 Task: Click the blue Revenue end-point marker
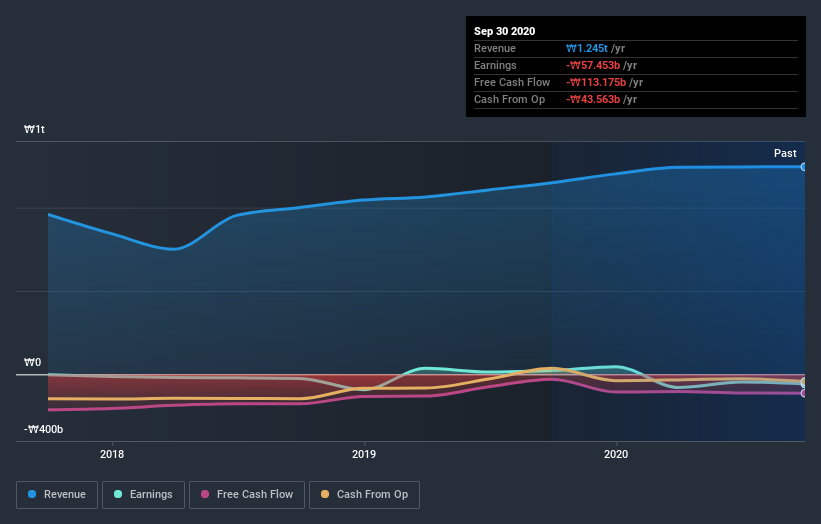[x=803, y=167]
